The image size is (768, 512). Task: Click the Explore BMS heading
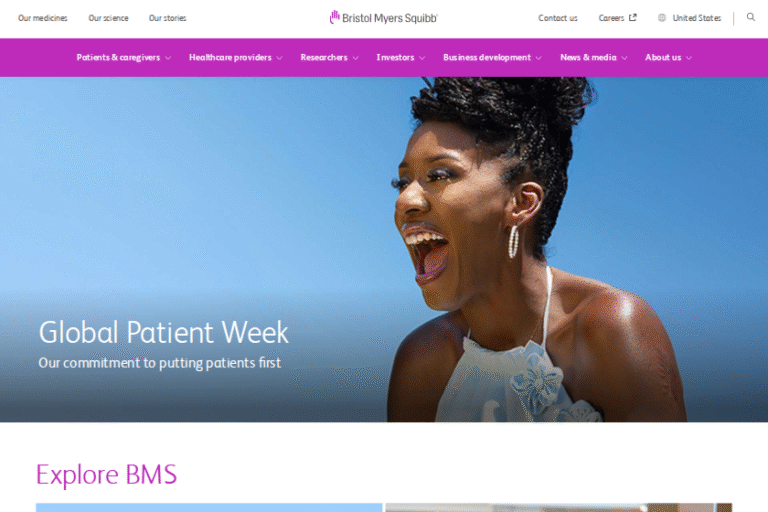click(106, 474)
